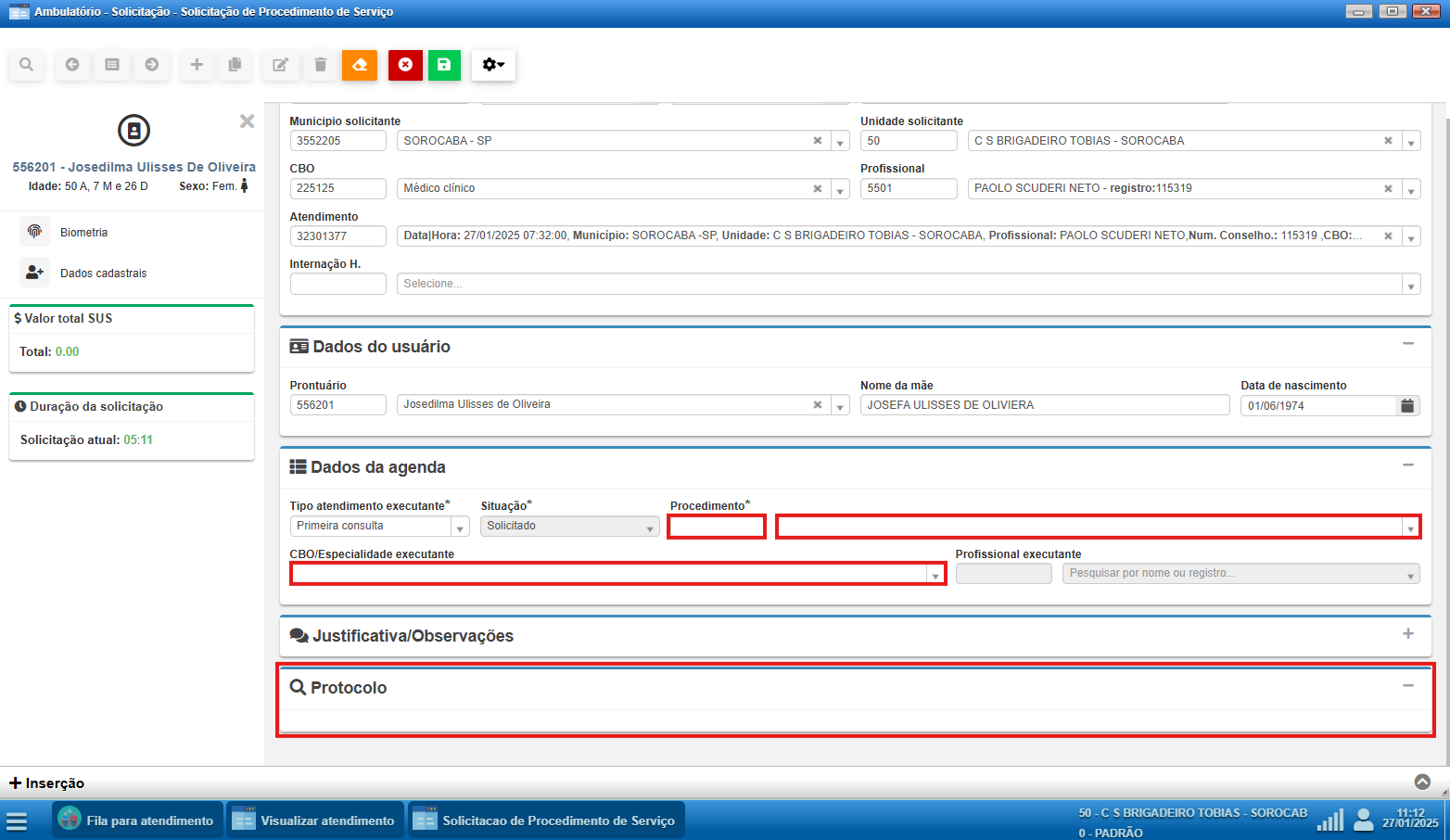The image size is (1450, 840).
Task: Click the plus add-new toolbar icon
Action: [x=197, y=65]
